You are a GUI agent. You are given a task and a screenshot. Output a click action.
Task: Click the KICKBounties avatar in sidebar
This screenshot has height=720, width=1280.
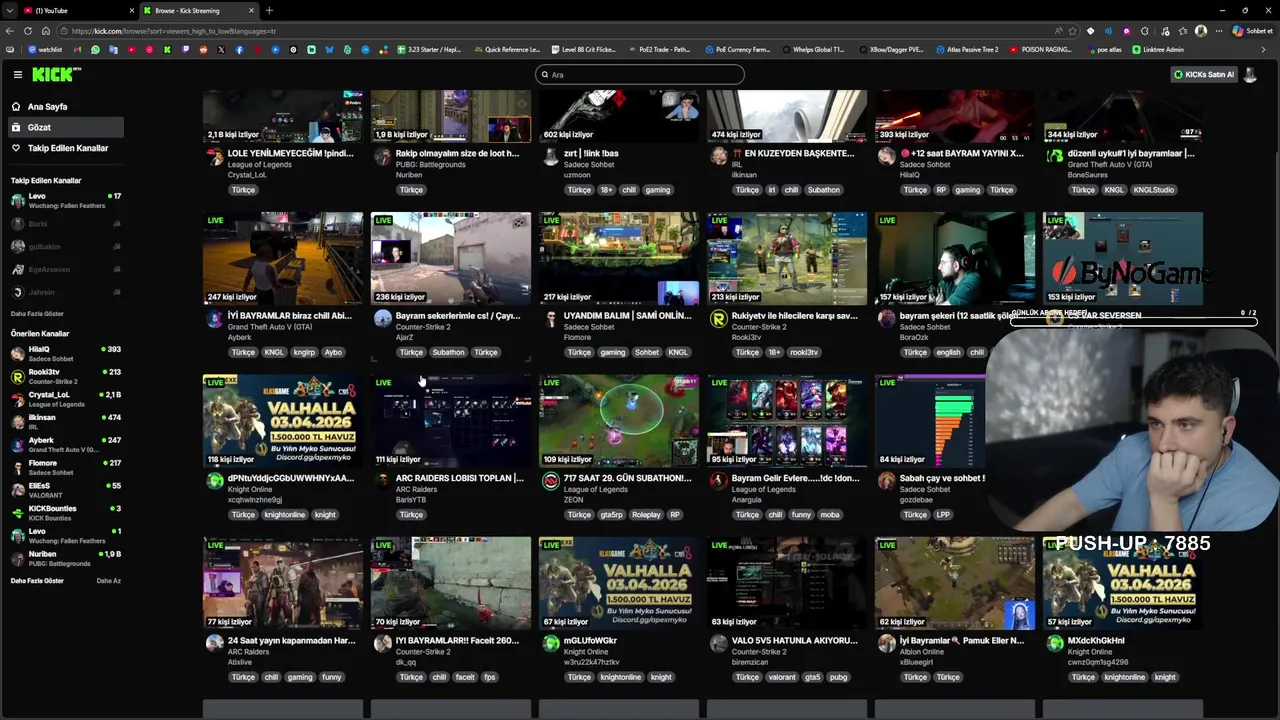18,512
